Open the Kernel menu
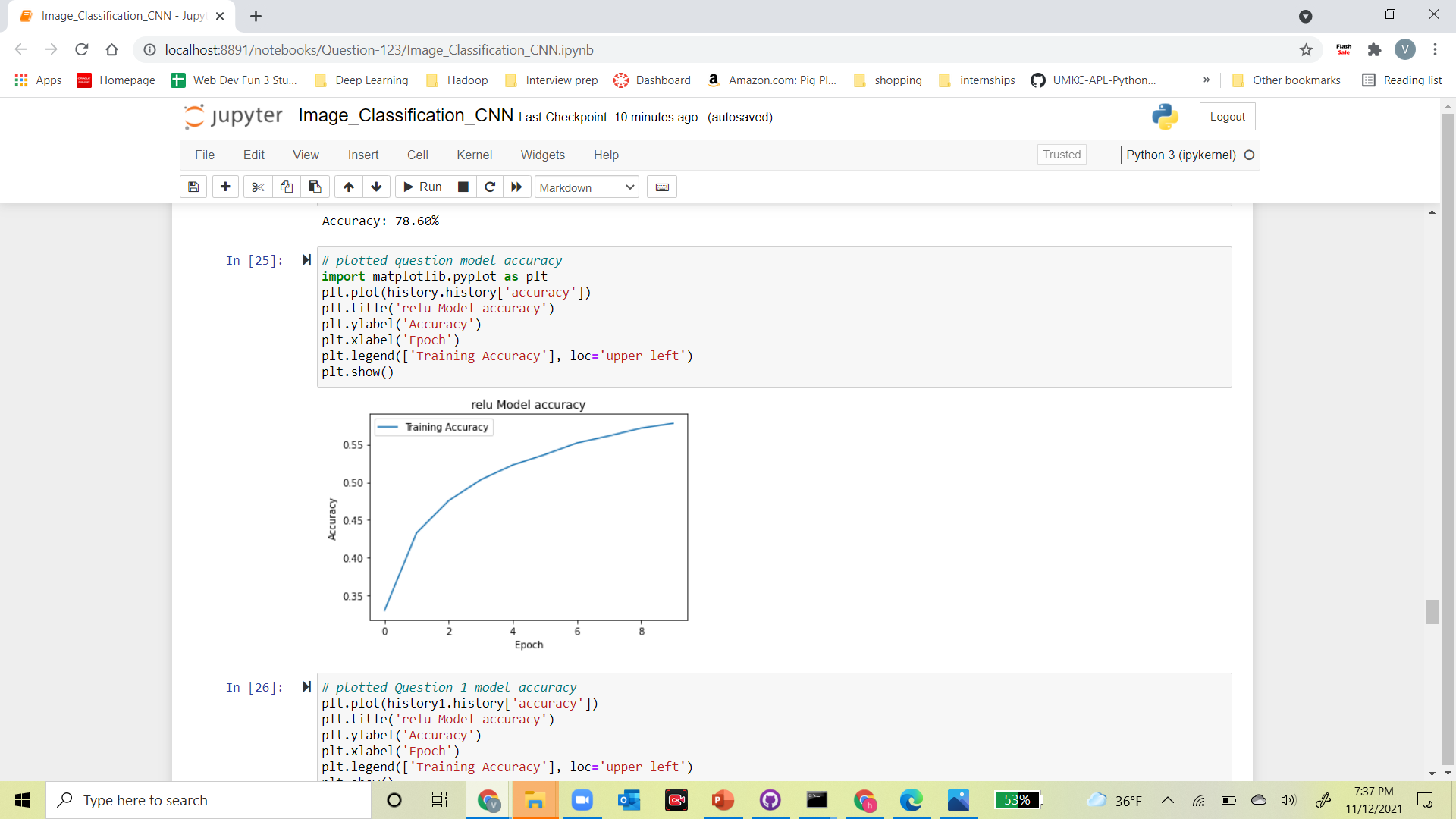The width and height of the screenshot is (1456, 819). (474, 155)
